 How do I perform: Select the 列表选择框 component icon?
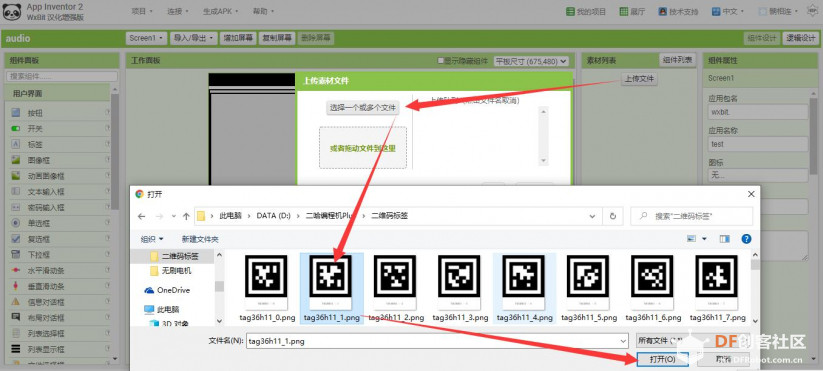click(16, 333)
